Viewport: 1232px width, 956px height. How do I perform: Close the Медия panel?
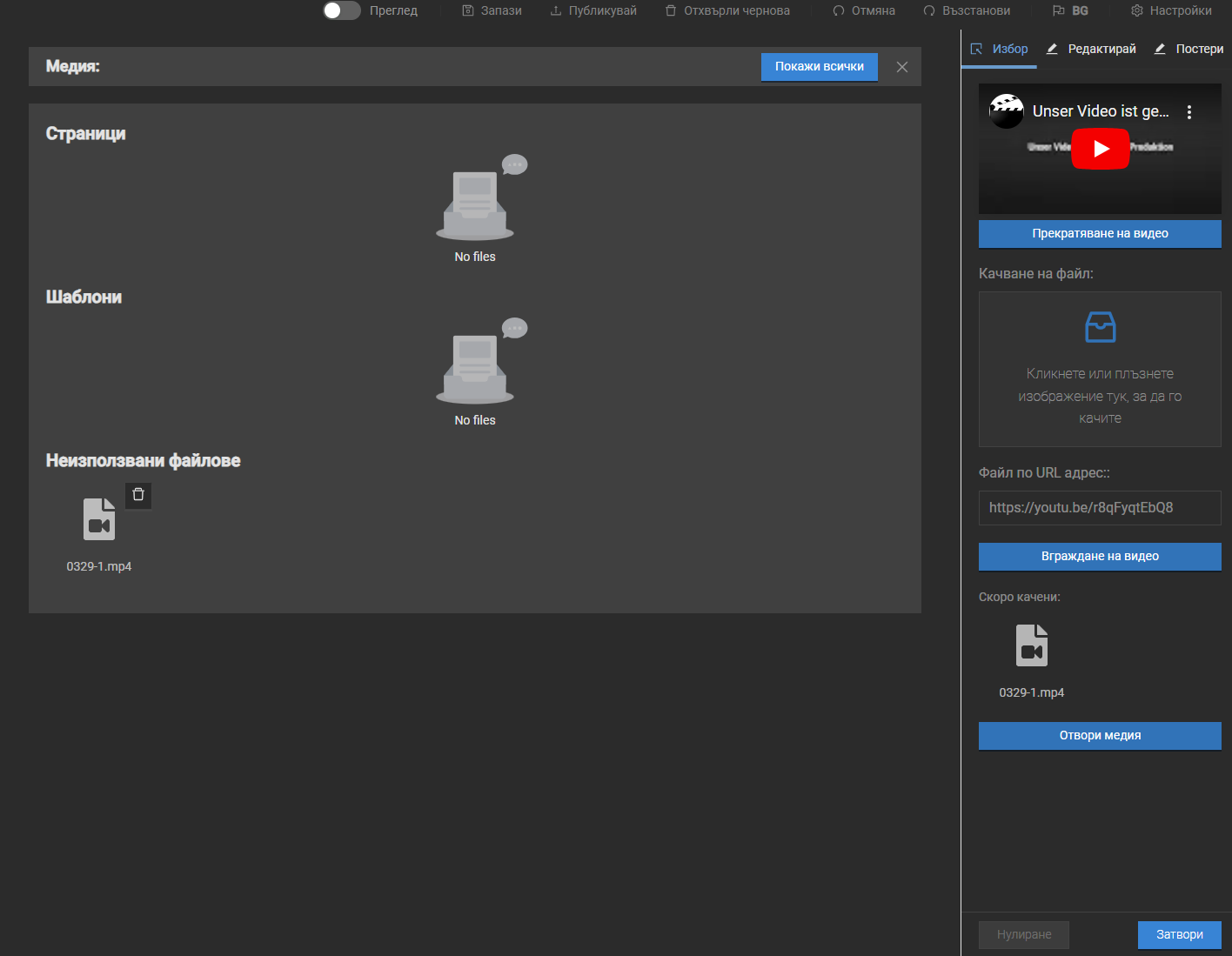[902, 67]
